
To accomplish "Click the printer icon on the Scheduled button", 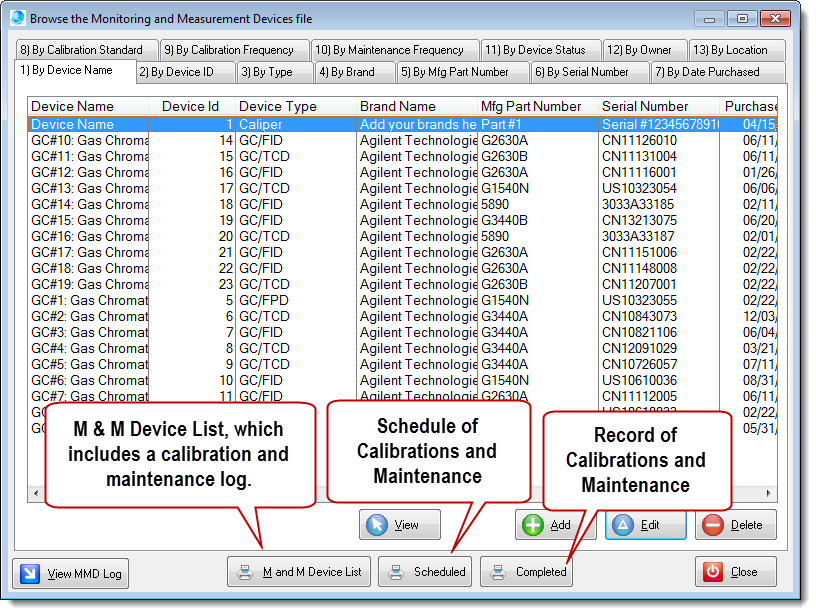I will pos(398,572).
